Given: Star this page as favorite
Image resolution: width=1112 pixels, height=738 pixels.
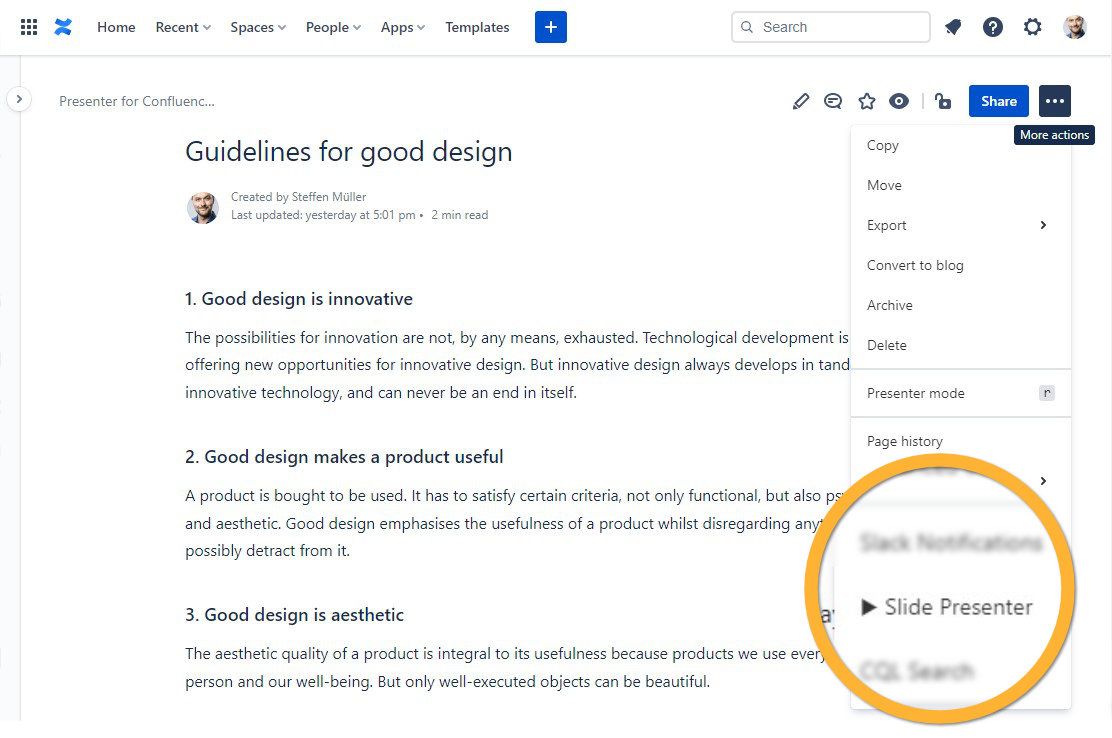Looking at the screenshot, I should (867, 101).
